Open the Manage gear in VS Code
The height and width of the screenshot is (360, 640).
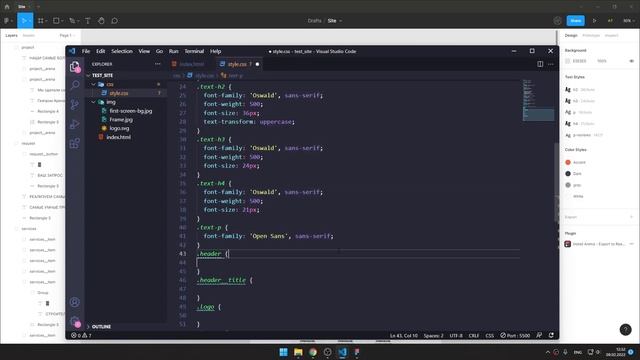pyautogui.click(x=75, y=322)
